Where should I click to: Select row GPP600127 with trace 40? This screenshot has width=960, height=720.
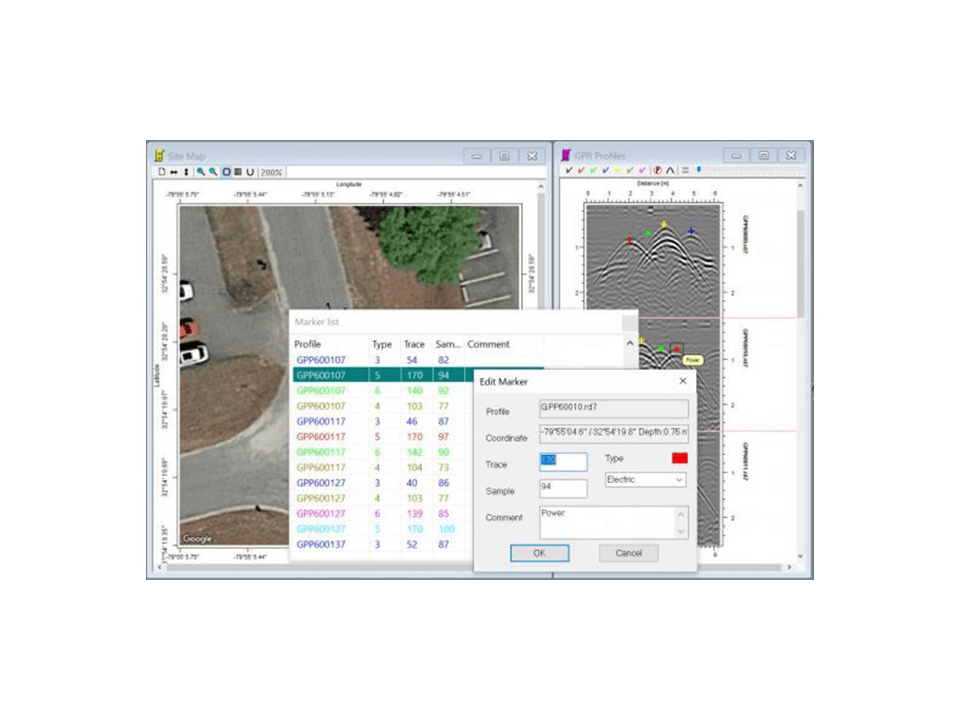click(x=383, y=482)
